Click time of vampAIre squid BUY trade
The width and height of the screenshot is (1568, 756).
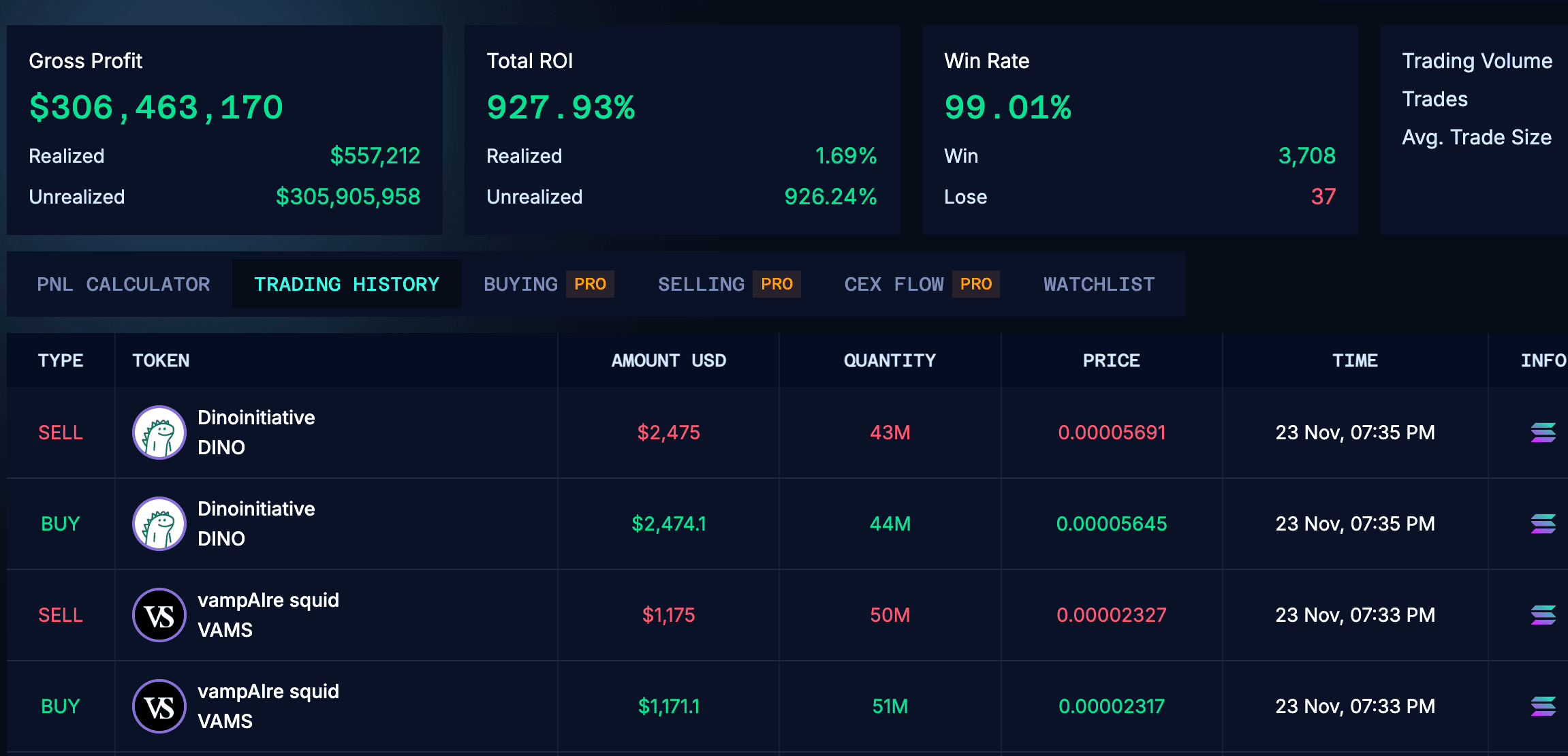(x=1355, y=706)
